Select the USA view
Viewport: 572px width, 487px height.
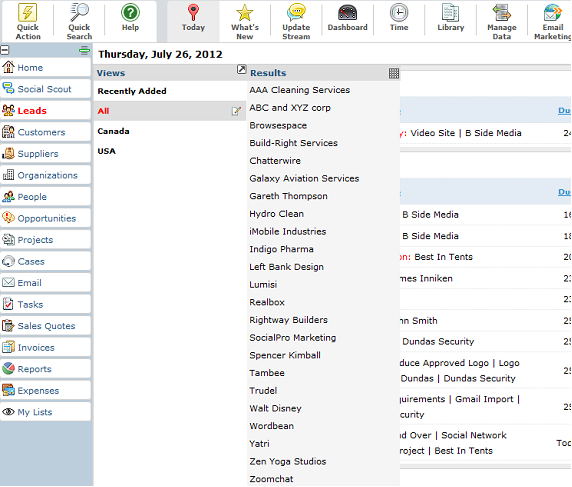click(x=107, y=151)
